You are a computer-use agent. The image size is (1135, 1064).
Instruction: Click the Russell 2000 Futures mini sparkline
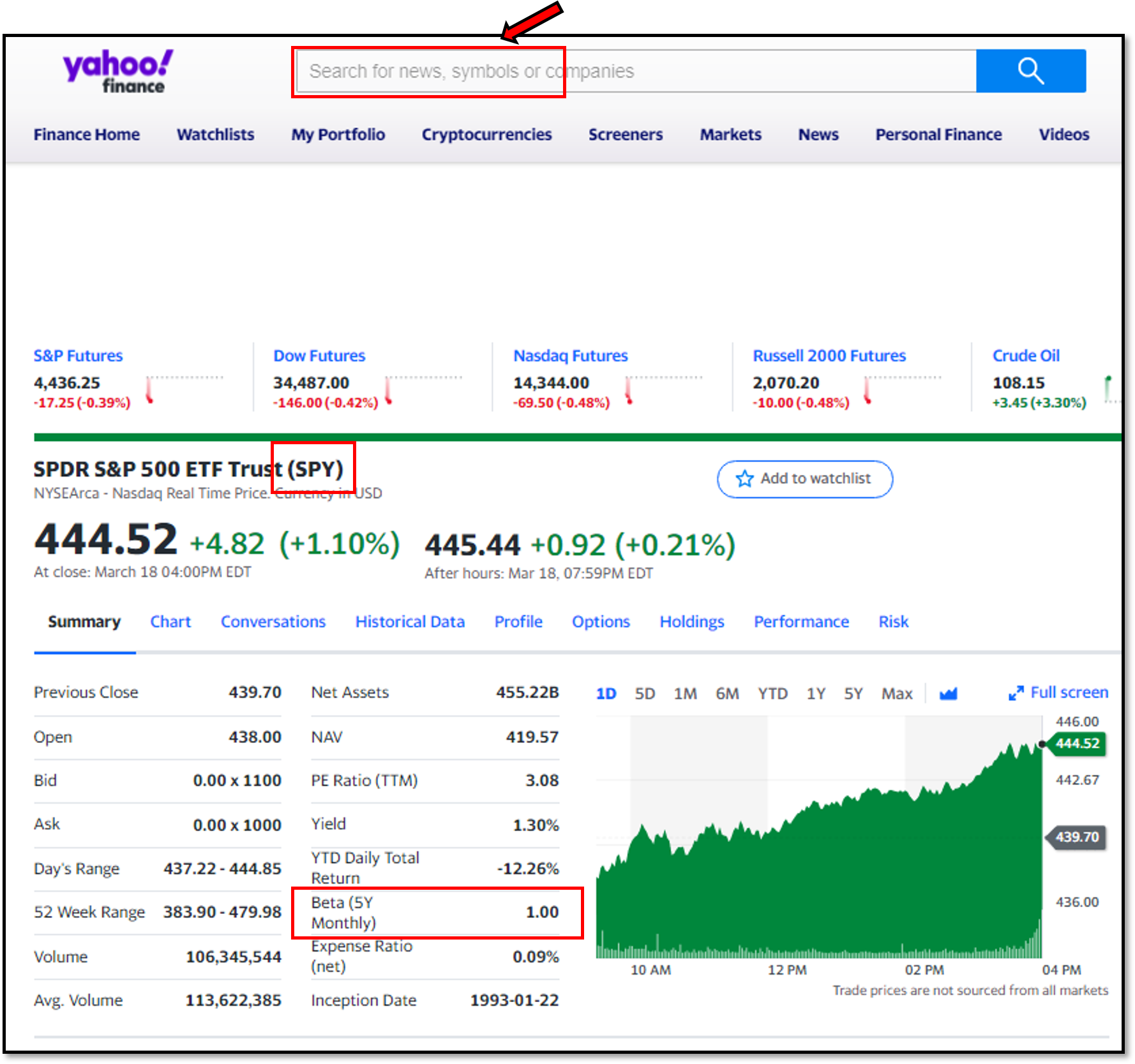[x=903, y=390]
